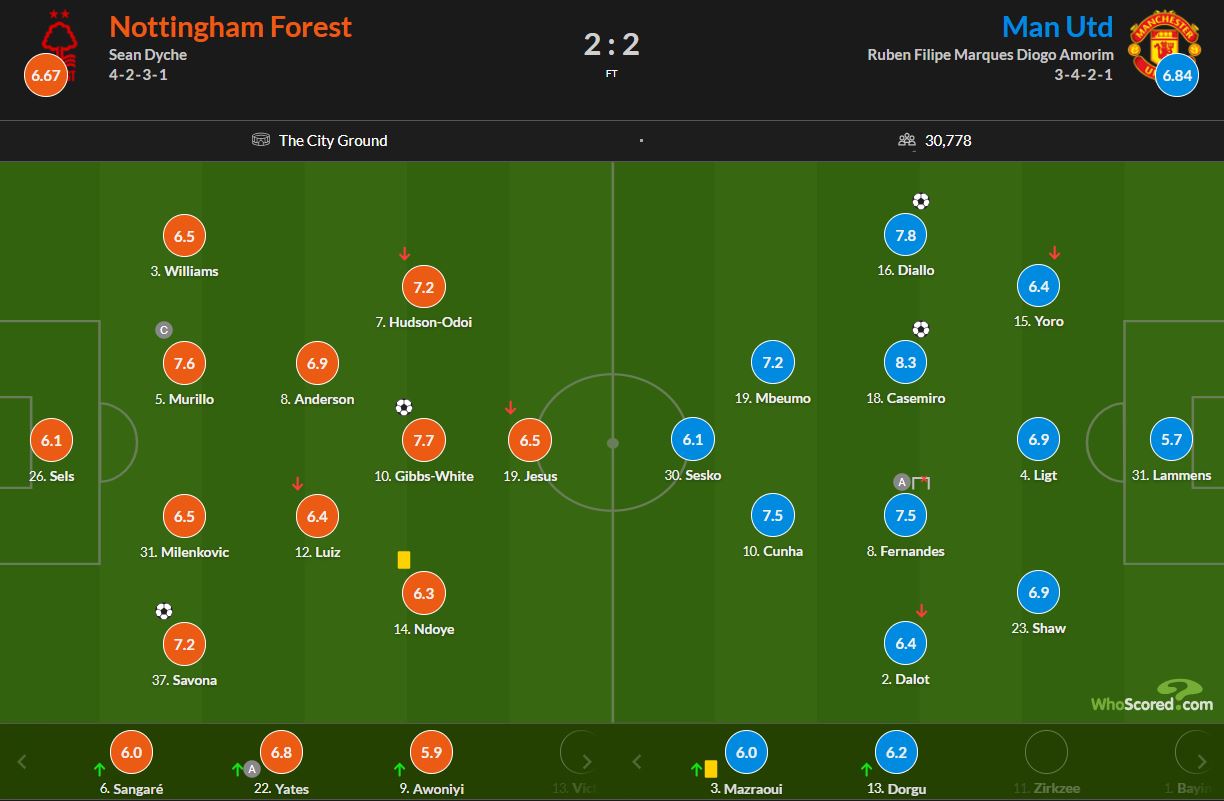Click the assist icon above Fernandes
The width and height of the screenshot is (1224, 801).
coord(902,482)
